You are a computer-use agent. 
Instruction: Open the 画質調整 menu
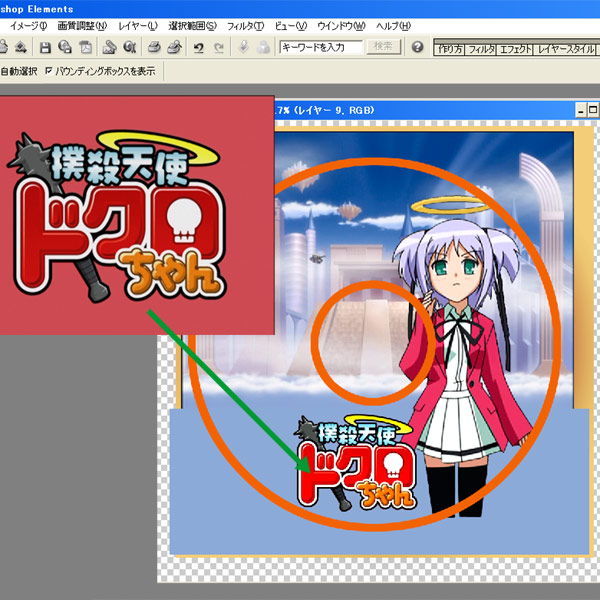click(82, 26)
